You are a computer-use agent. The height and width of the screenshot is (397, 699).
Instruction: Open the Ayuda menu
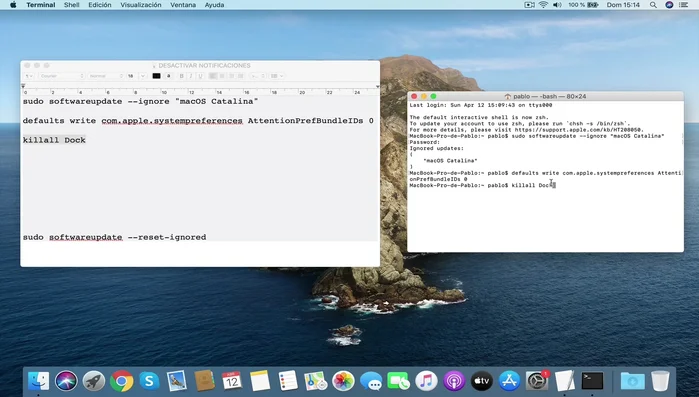214,5
